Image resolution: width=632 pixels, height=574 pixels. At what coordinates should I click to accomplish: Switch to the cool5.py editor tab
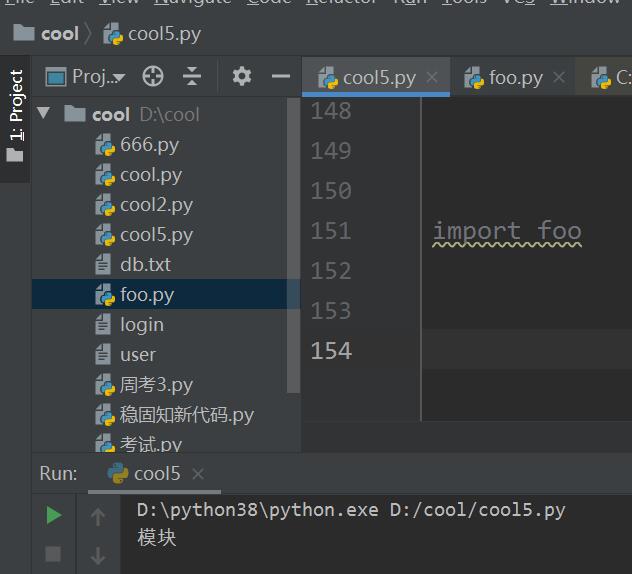tap(375, 77)
